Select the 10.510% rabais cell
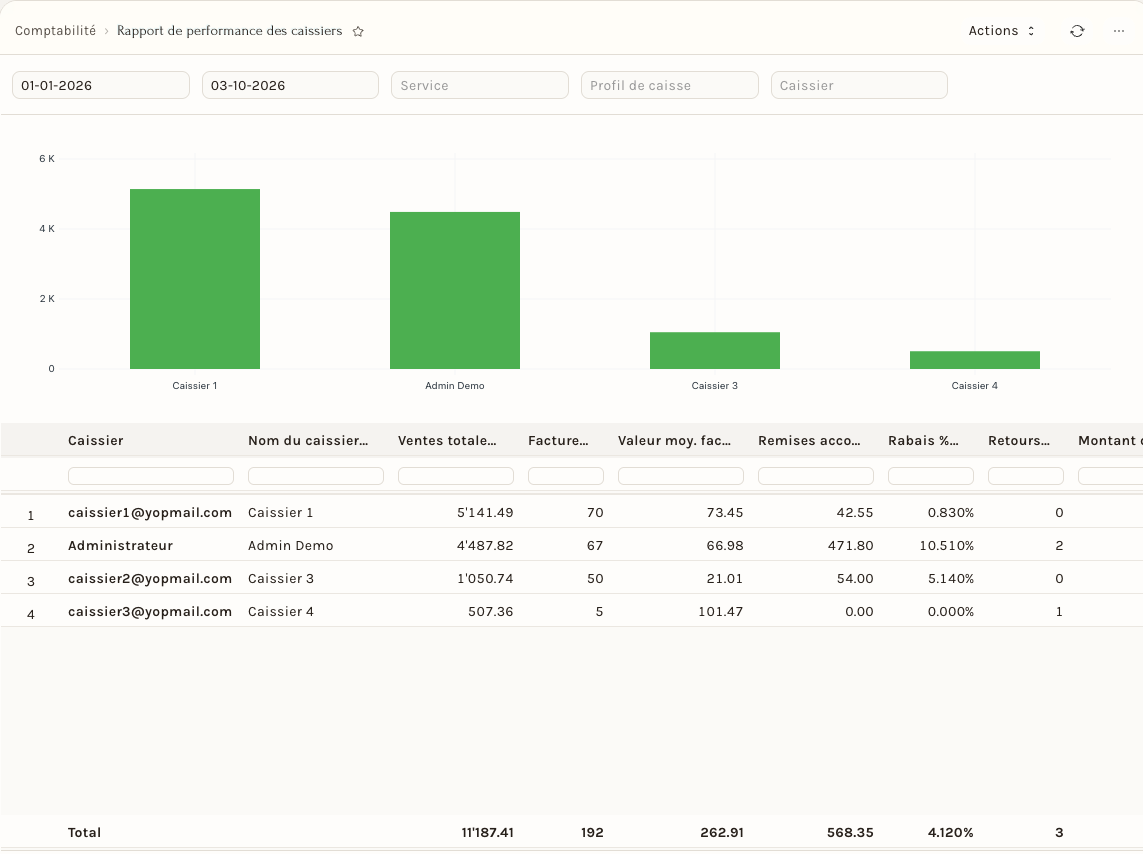The height and width of the screenshot is (854, 1143). coord(946,546)
